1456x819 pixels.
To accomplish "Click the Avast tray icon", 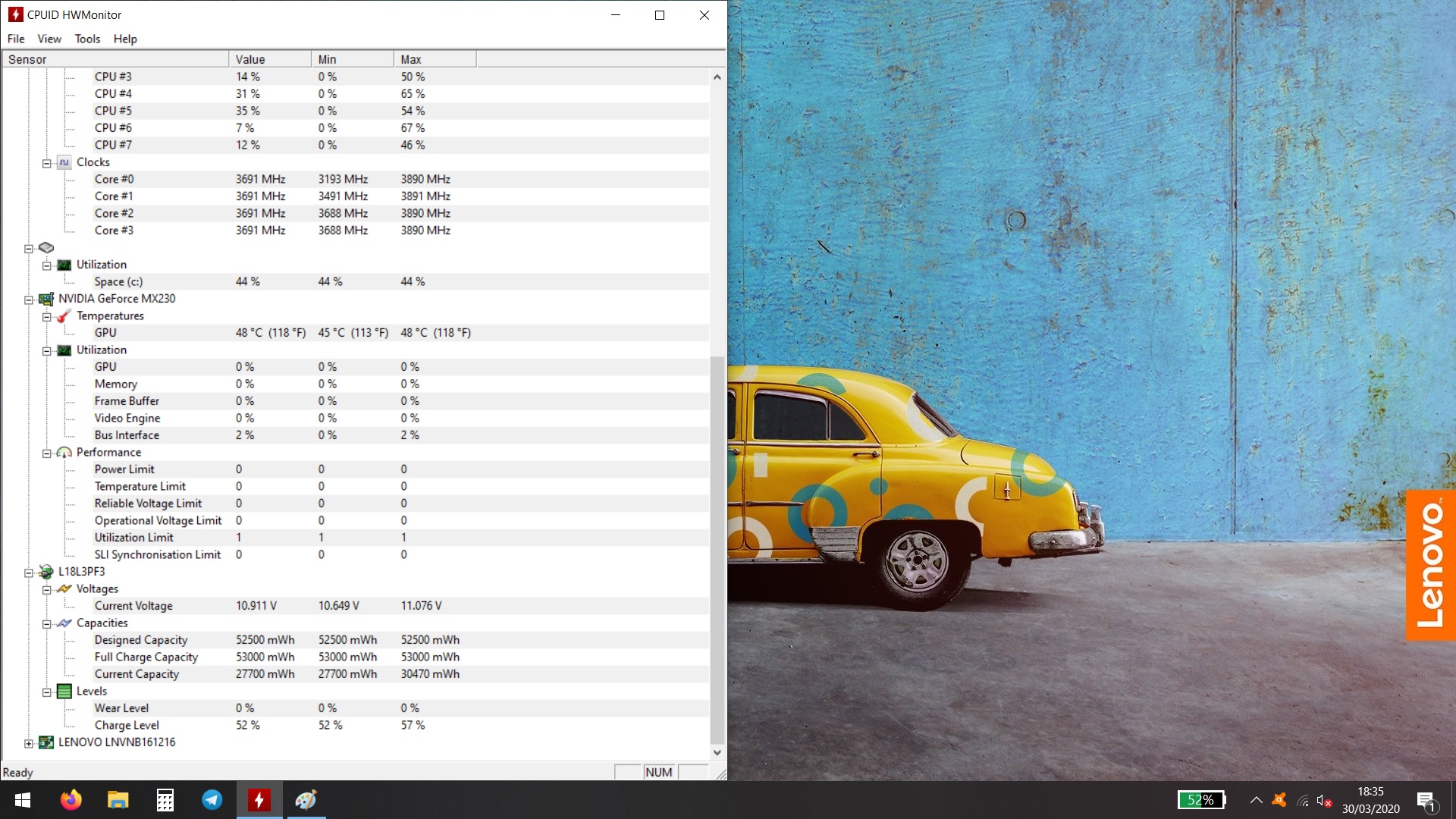I will (x=1279, y=800).
